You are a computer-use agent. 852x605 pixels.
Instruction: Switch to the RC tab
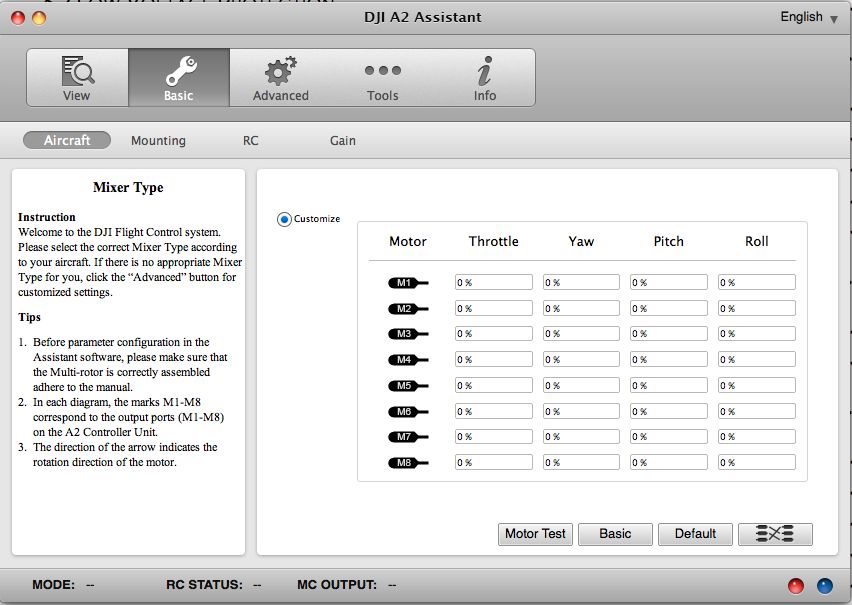tap(250, 141)
